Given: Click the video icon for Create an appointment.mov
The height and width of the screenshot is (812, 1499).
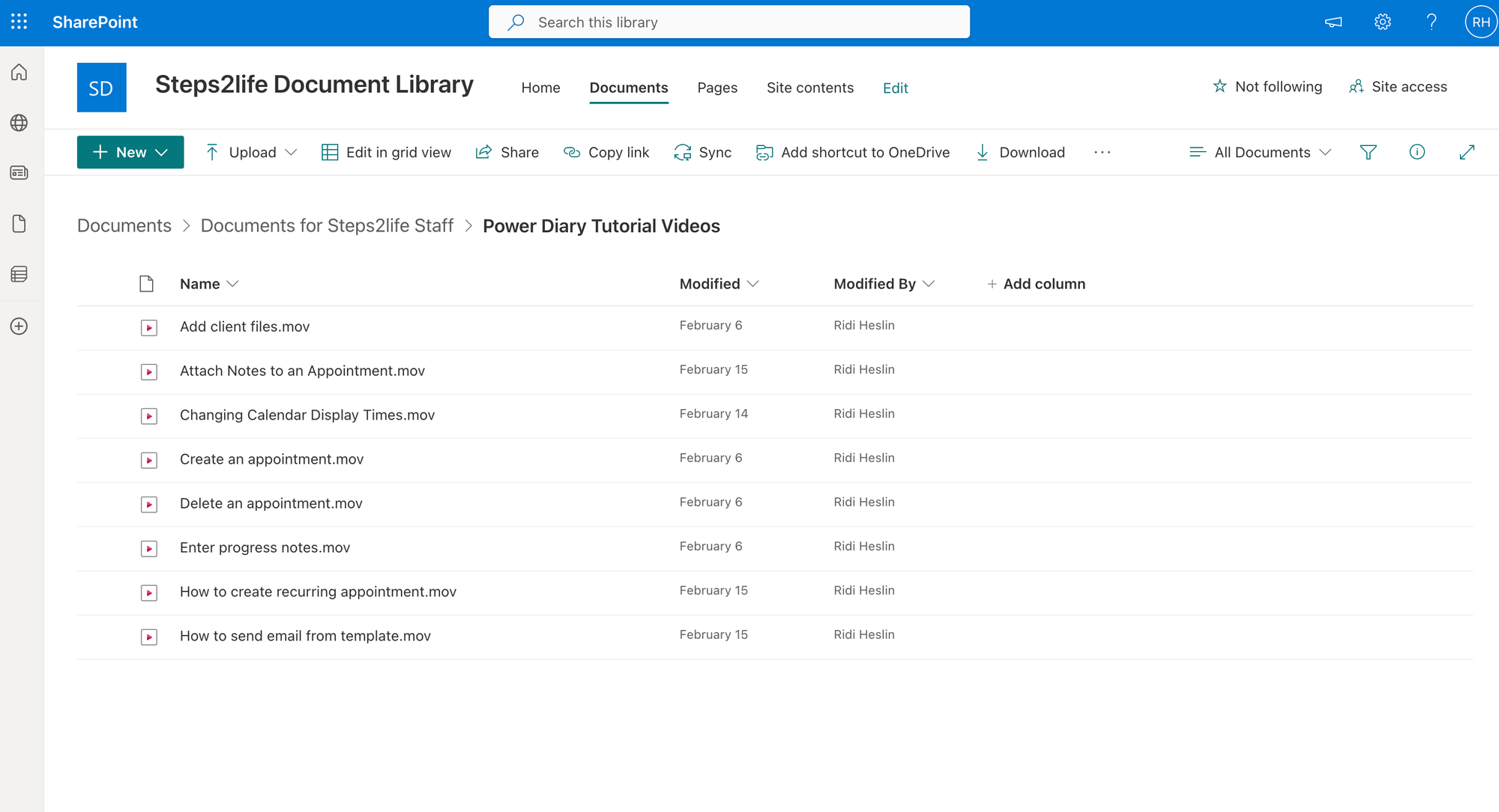Looking at the screenshot, I should tap(149, 460).
